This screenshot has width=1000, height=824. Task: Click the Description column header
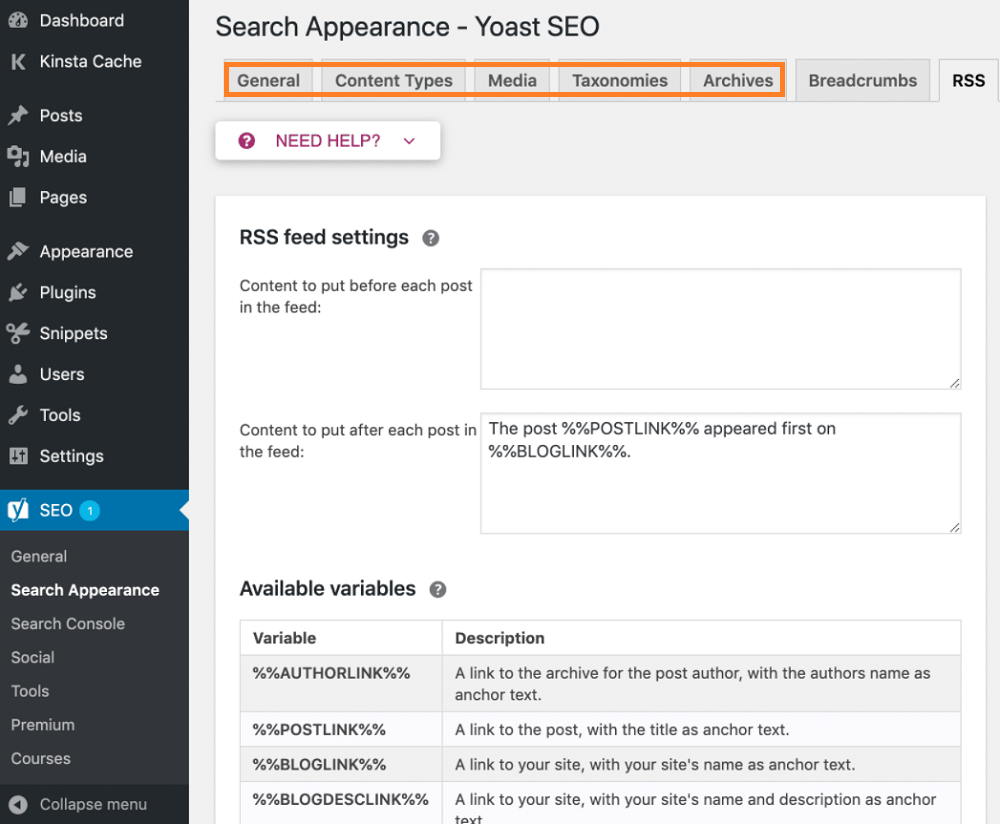tap(702, 638)
